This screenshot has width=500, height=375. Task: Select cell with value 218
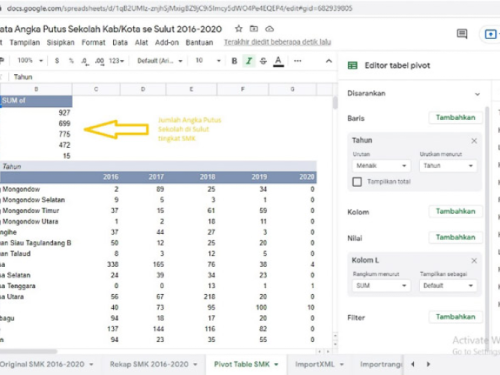[192, 297]
